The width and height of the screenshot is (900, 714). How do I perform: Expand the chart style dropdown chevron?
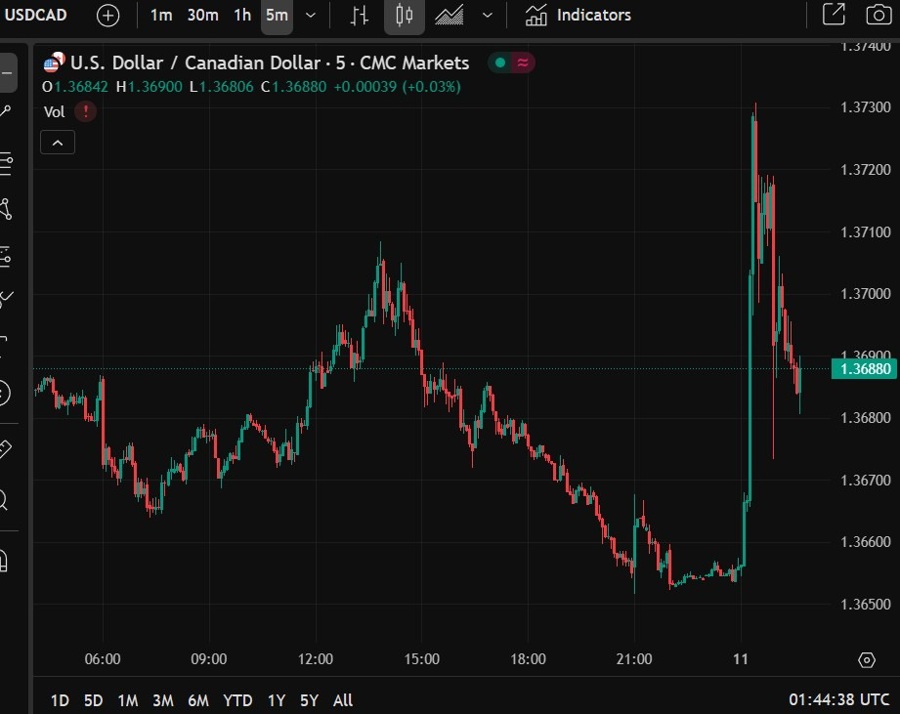click(487, 15)
